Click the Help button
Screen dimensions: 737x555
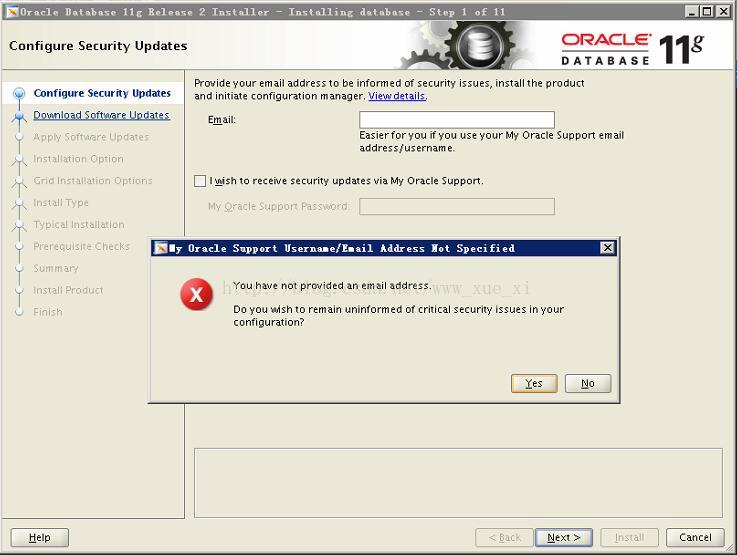39,538
